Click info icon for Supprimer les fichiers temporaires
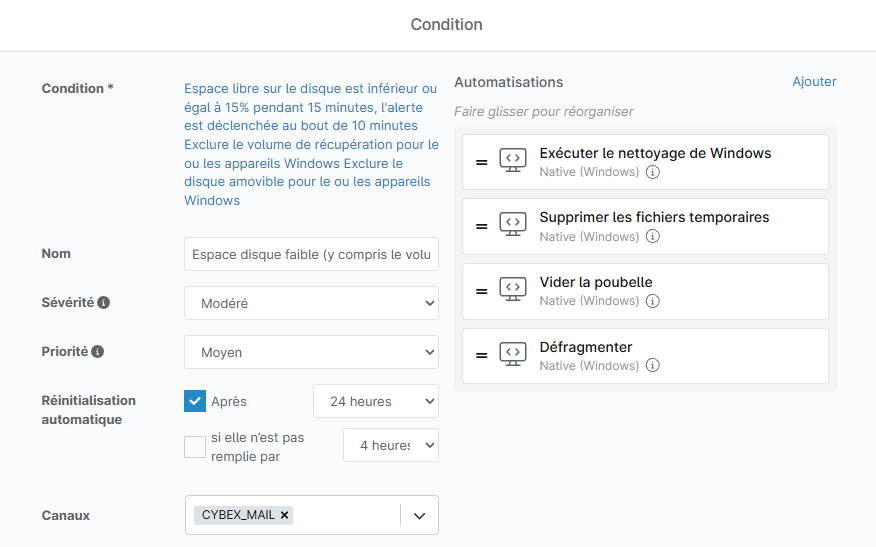This screenshot has height=547, width=876. [653, 237]
